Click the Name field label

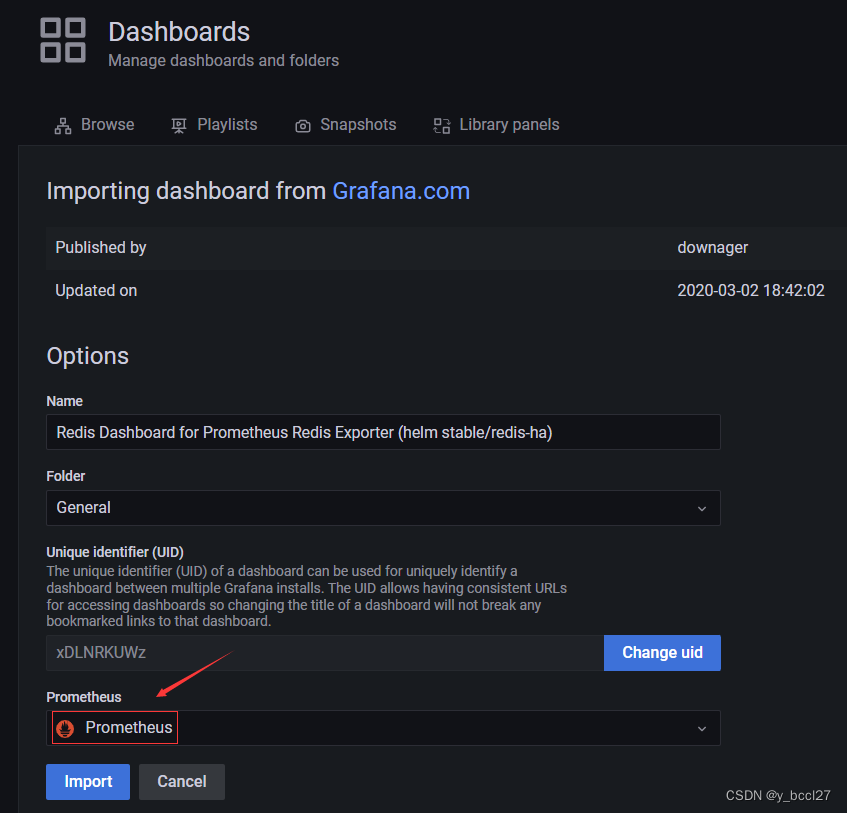64,401
